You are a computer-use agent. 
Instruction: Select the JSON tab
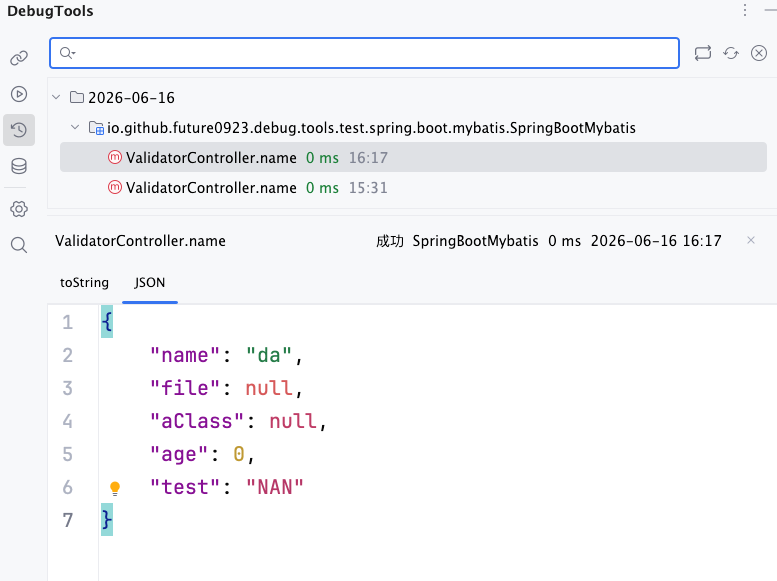tap(150, 283)
